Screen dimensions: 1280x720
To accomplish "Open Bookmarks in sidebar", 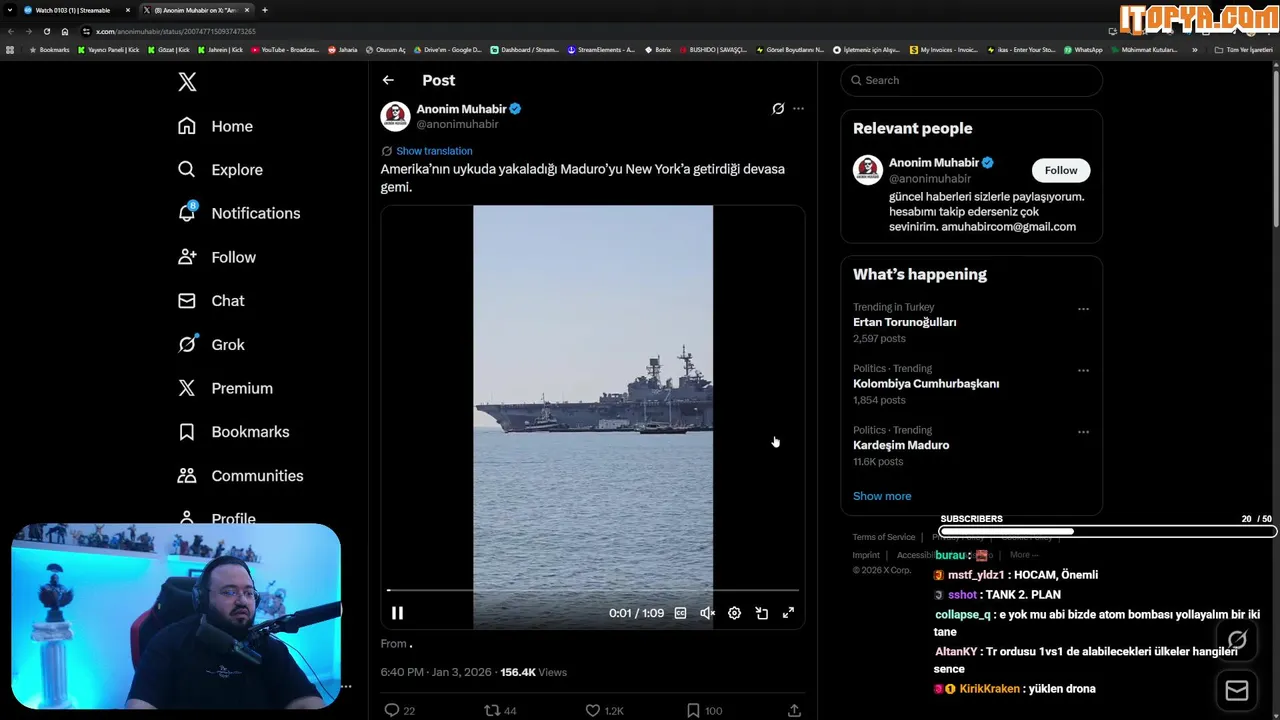I will 233,432.
